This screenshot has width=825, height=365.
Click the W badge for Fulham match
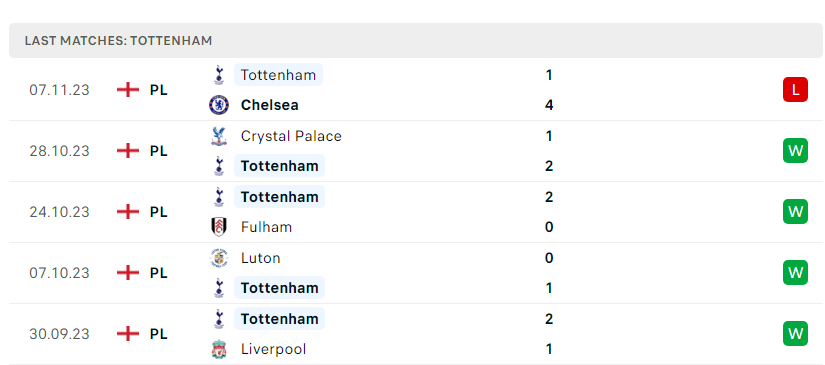[795, 212]
